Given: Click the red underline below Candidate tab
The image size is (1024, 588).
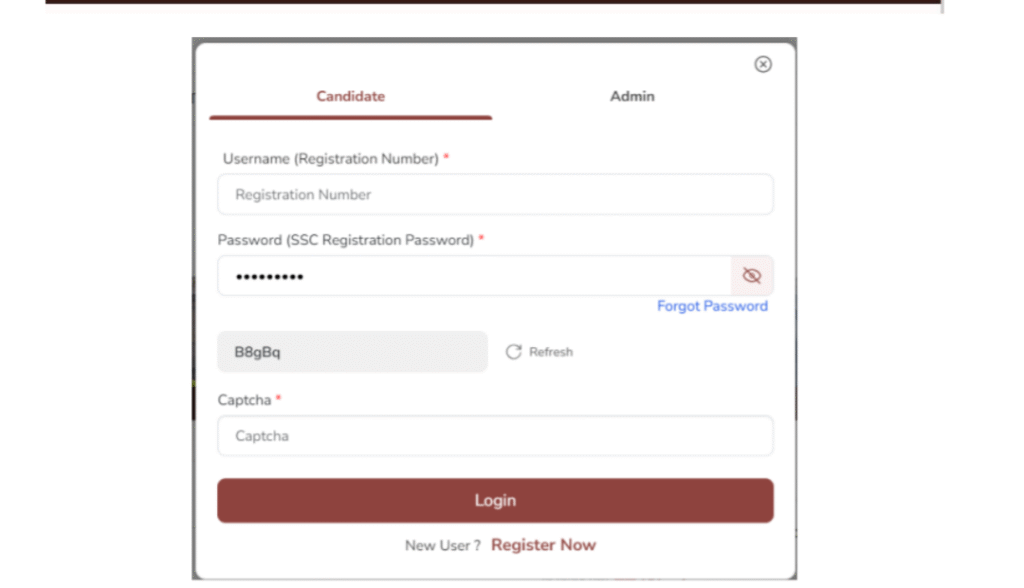Looking at the screenshot, I should tap(350, 117).
